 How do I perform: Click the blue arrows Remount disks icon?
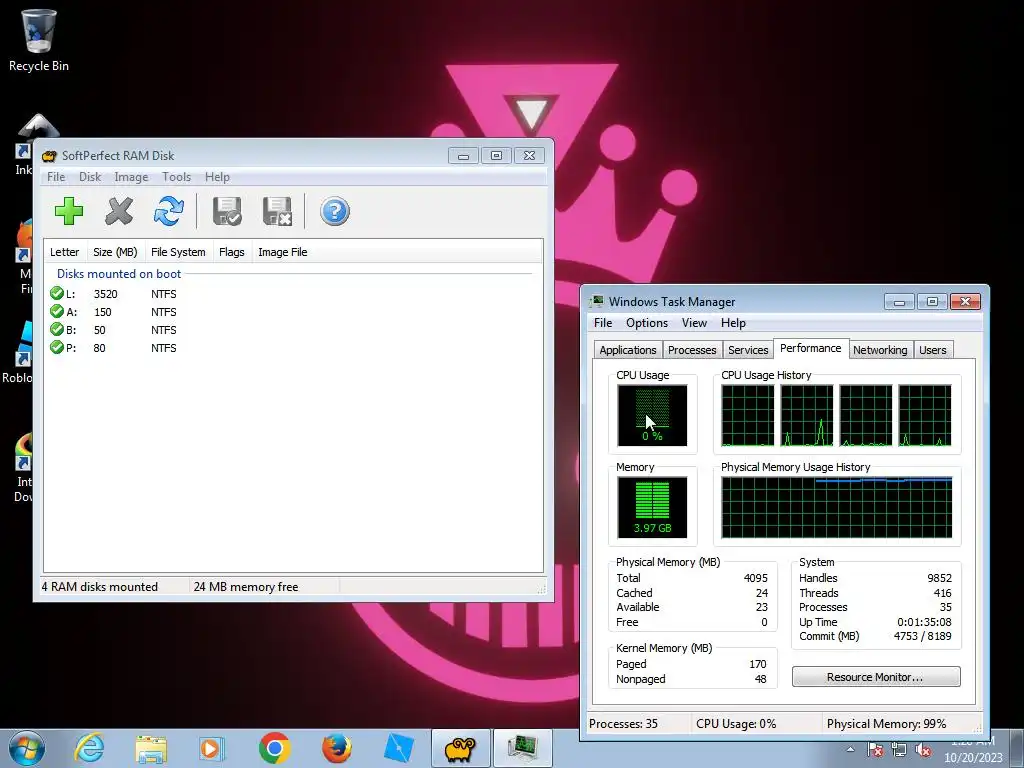click(168, 212)
